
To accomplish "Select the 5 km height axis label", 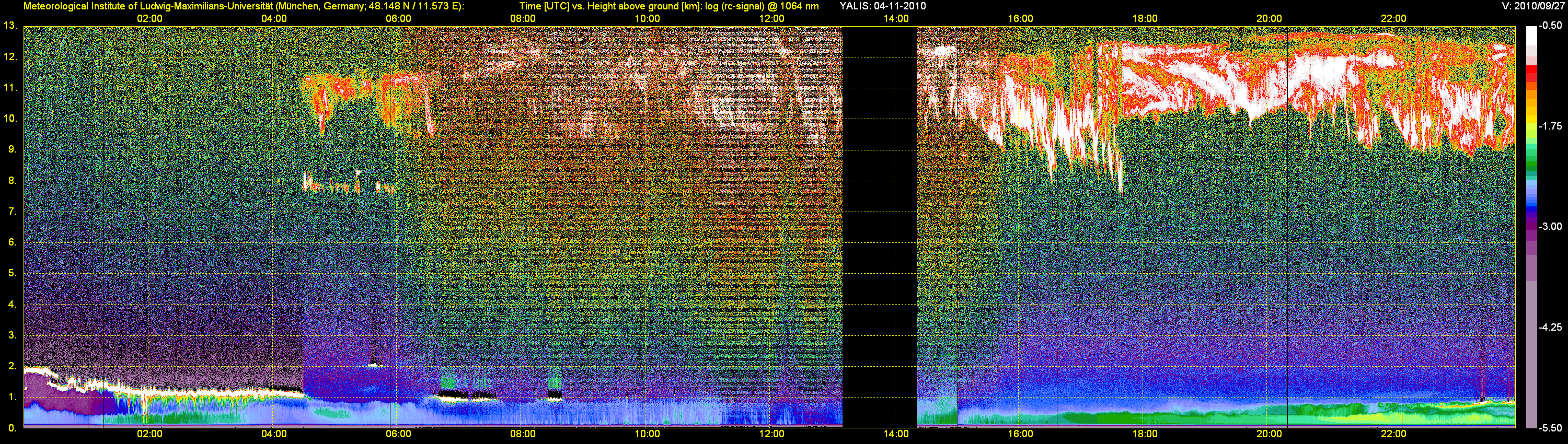I will coord(11,273).
